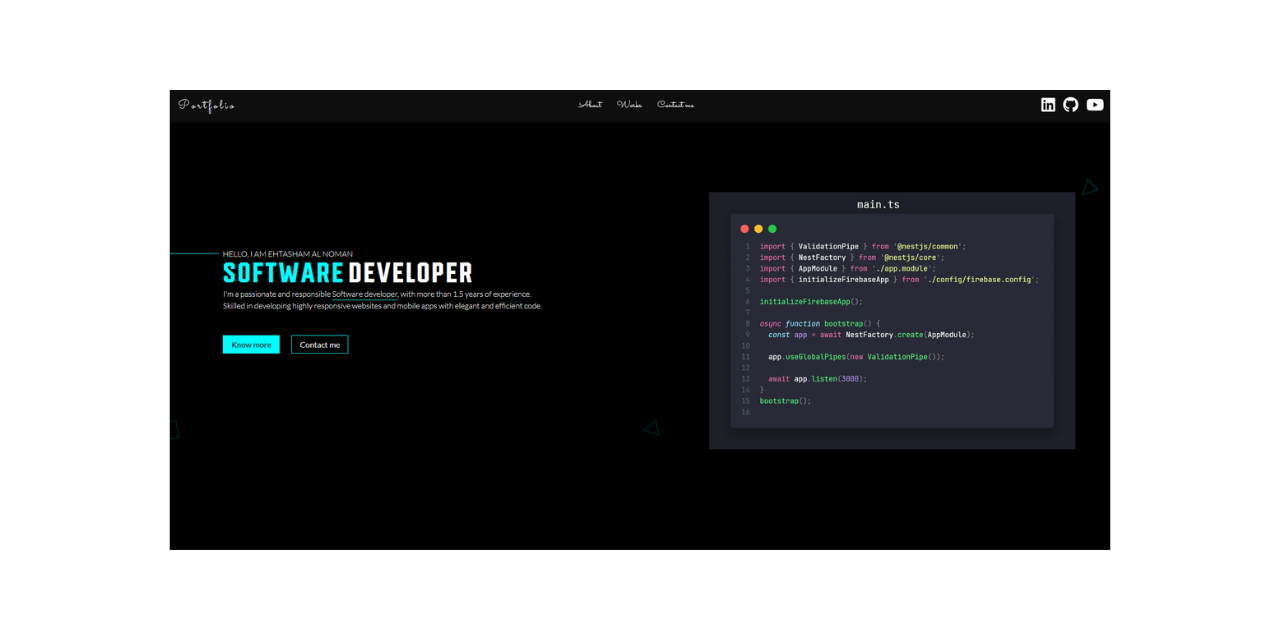Click the Contact me outlined button
Image resolution: width=1280 pixels, height=640 pixels.
320,344
